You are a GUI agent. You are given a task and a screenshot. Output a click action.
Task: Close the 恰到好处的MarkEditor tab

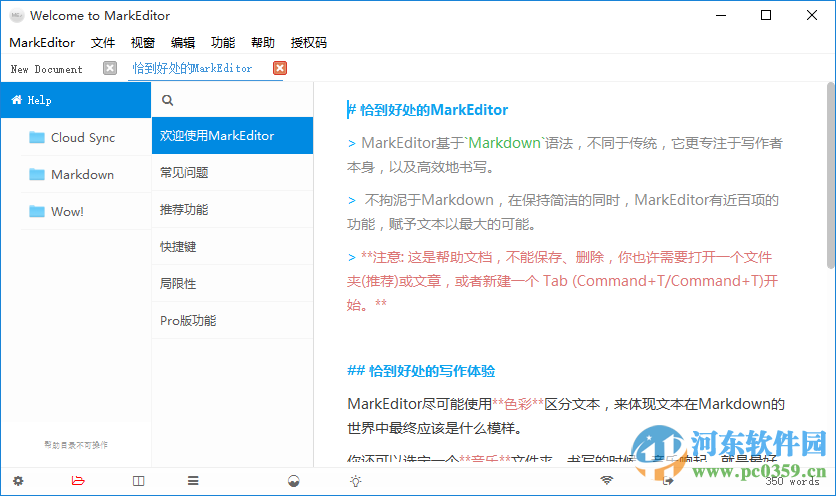click(280, 68)
